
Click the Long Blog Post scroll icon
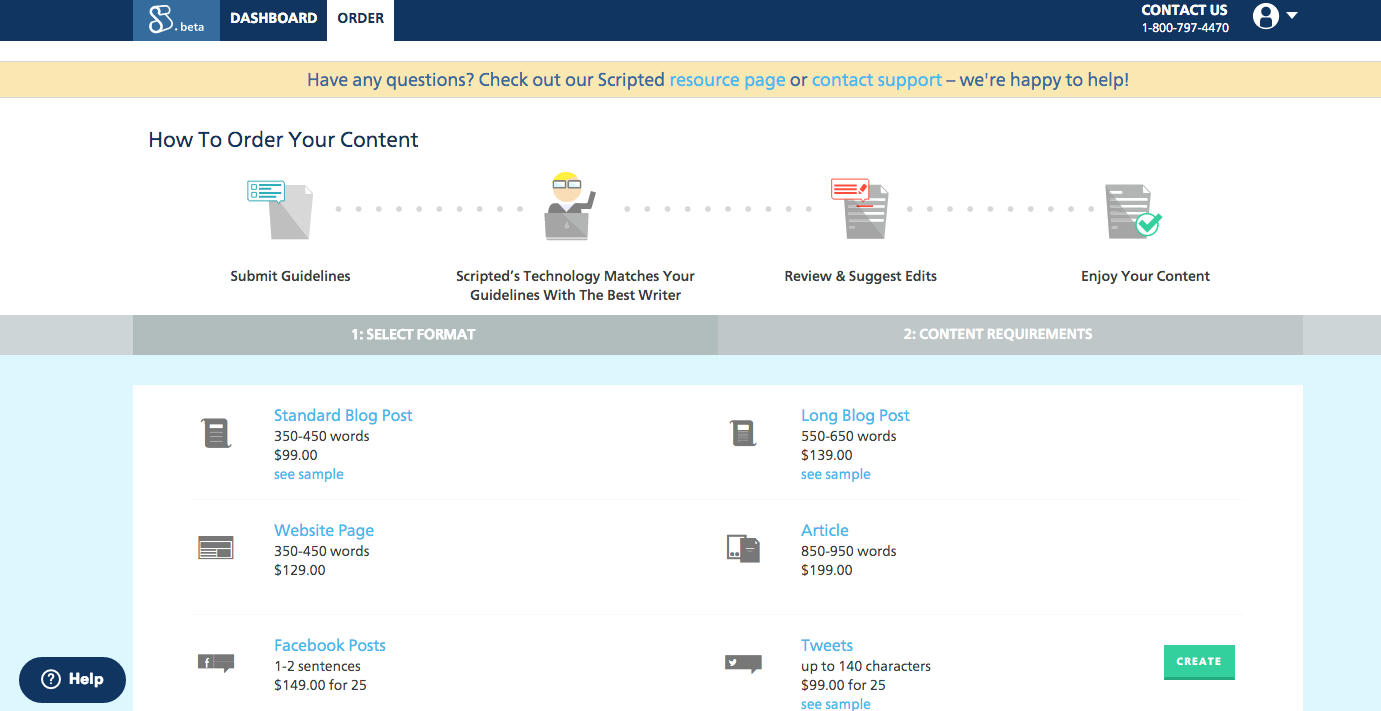pos(743,433)
